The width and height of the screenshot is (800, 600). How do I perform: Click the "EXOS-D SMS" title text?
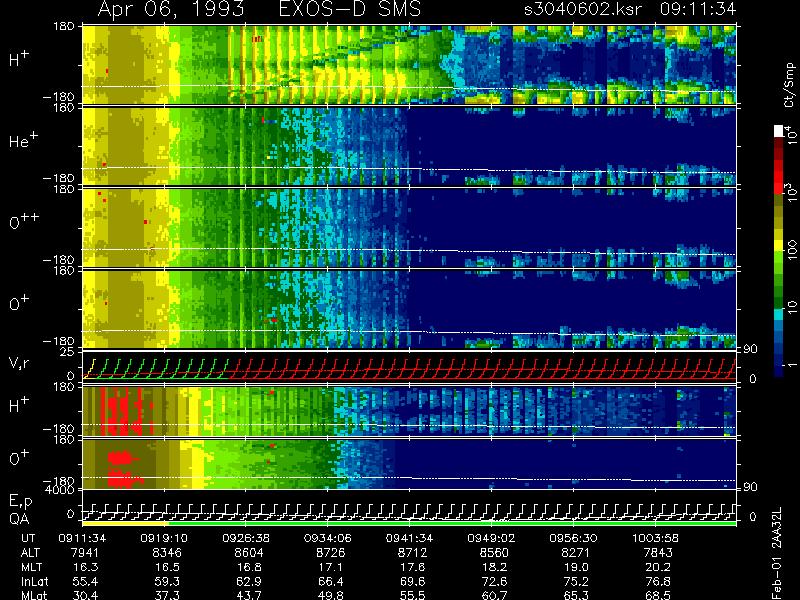tap(350, 9)
